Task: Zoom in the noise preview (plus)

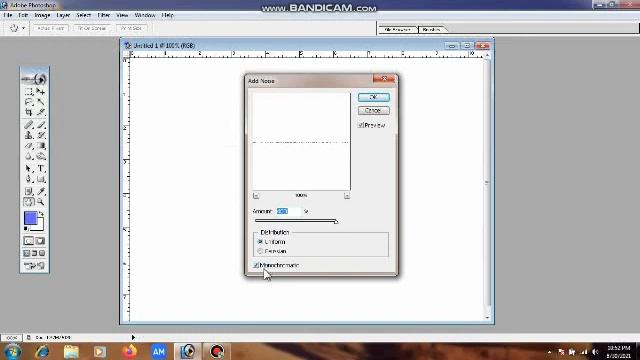Action: click(347, 196)
